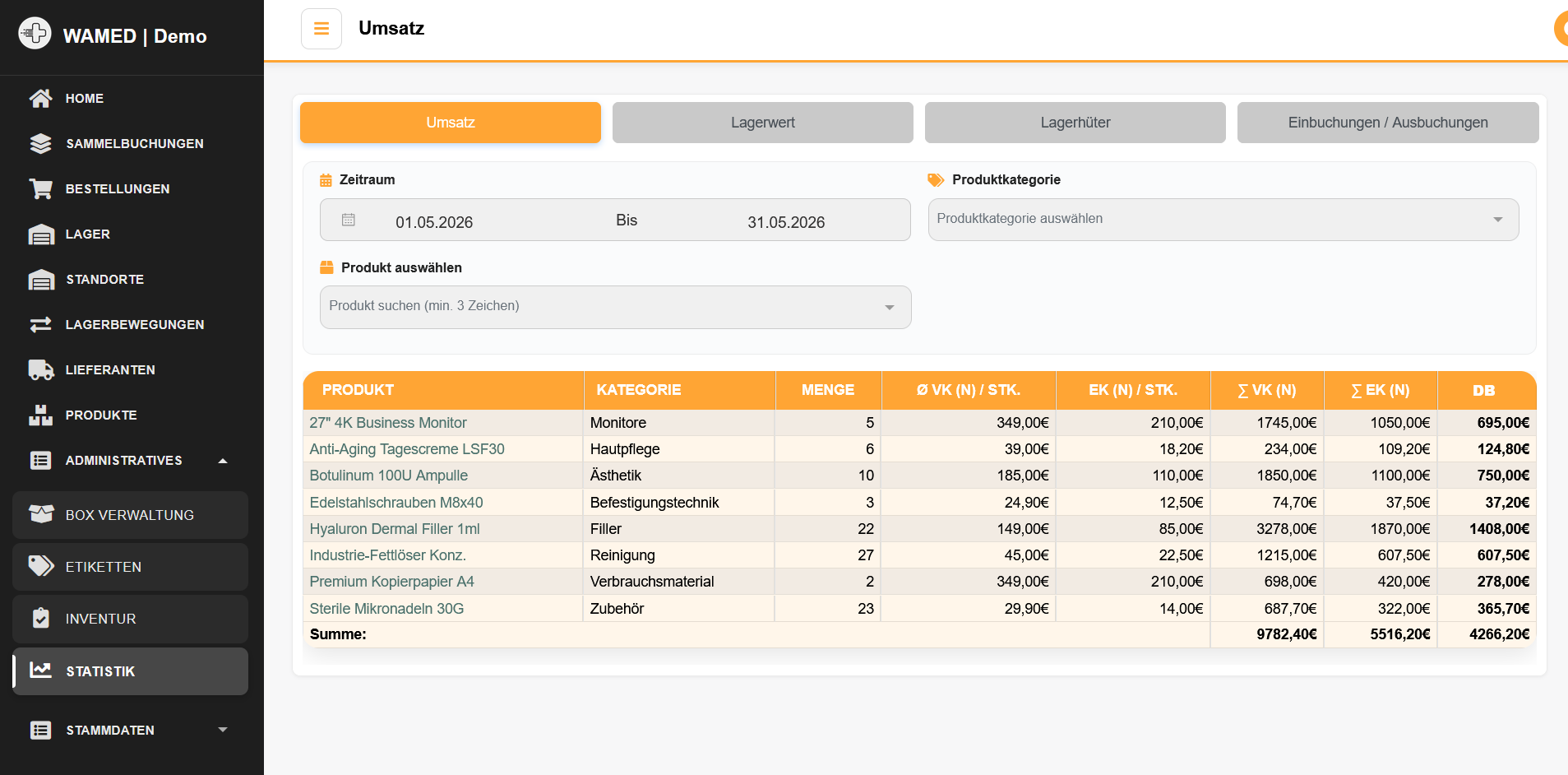This screenshot has width=1568, height=775.
Task: Click the Inventur clipboard check icon
Action: pos(40,618)
